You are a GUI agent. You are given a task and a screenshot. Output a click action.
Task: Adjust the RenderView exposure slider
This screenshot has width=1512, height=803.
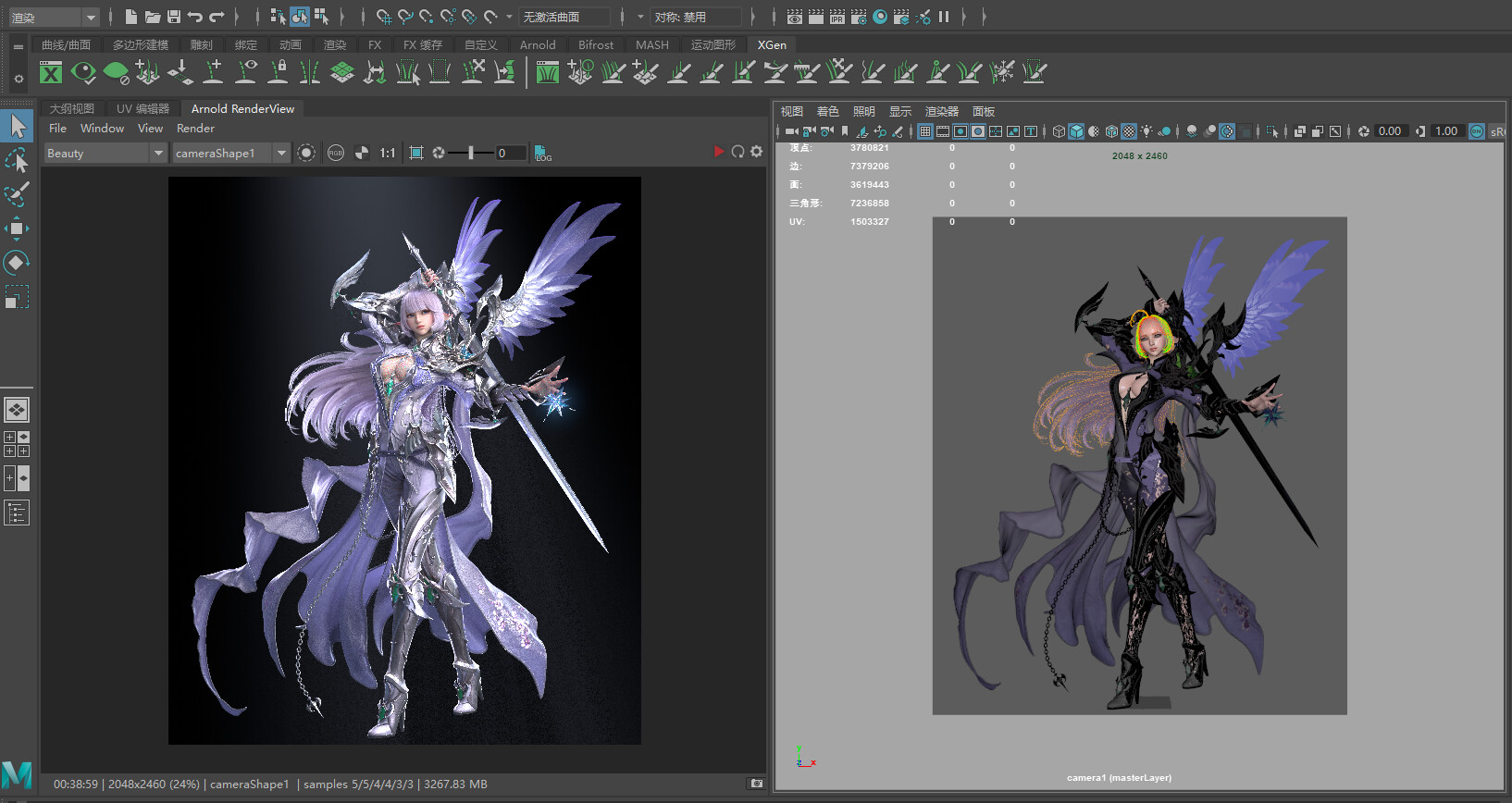click(x=471, y=153)
